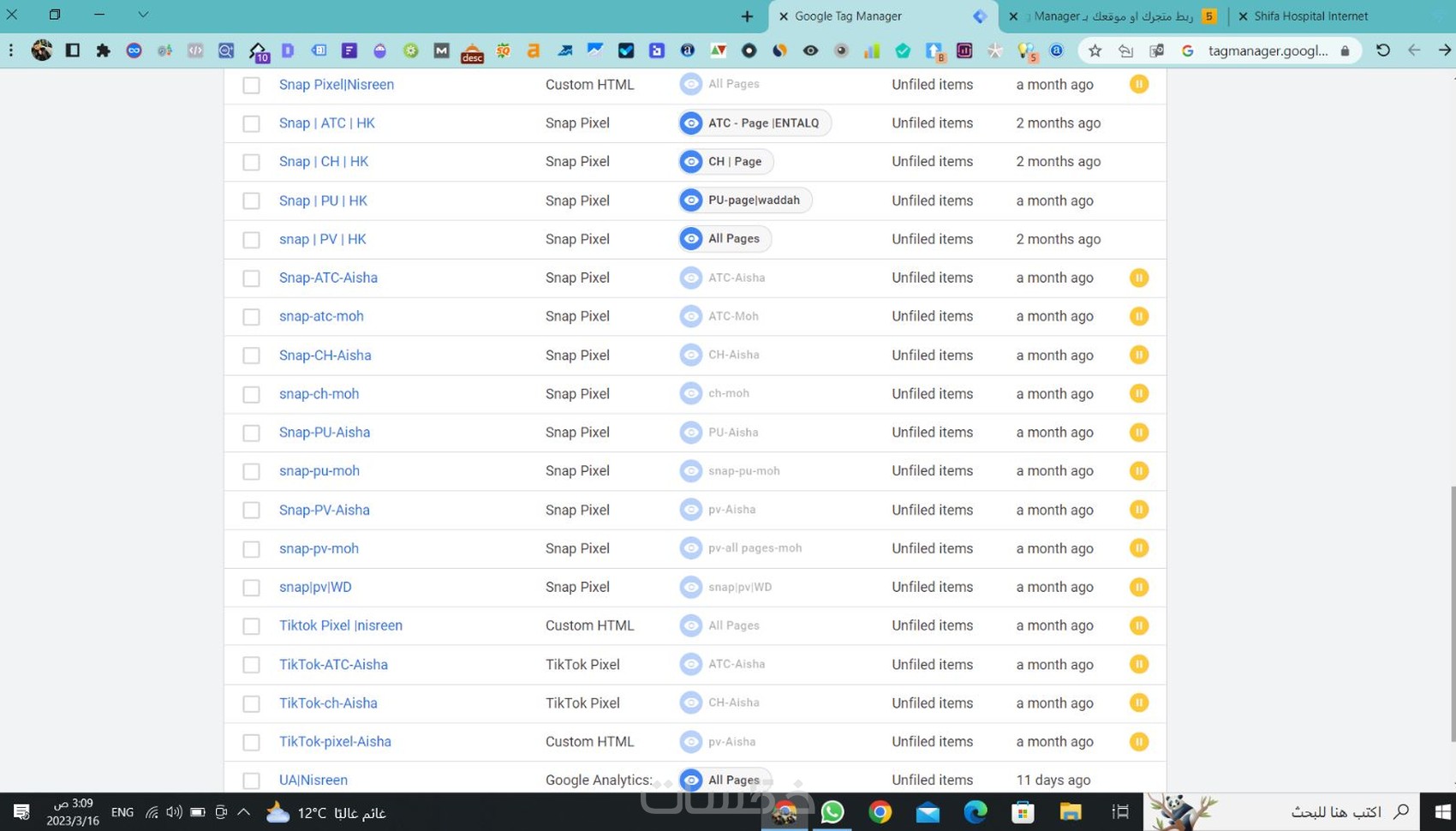Screen dimensions: 1456x831
Task: Check the TikTok-pixel-Aisha row checkbox
Action: (x=251, y=742)
